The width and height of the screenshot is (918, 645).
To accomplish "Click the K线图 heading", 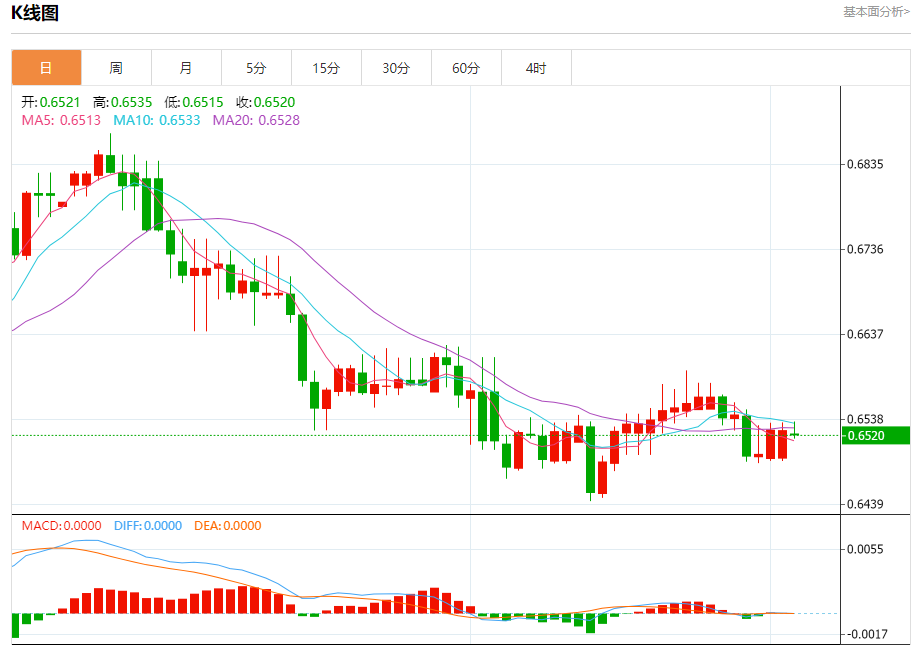I will (35, 12).
